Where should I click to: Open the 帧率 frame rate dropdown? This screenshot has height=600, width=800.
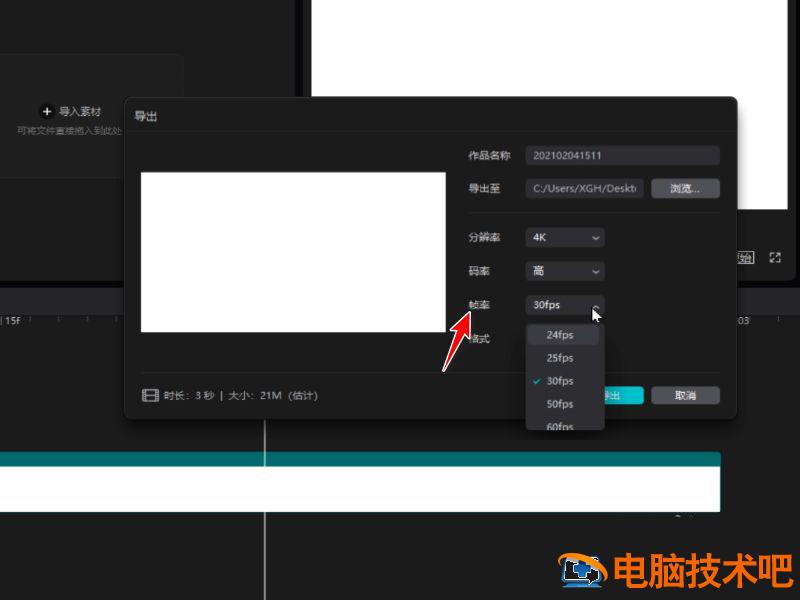564,305
